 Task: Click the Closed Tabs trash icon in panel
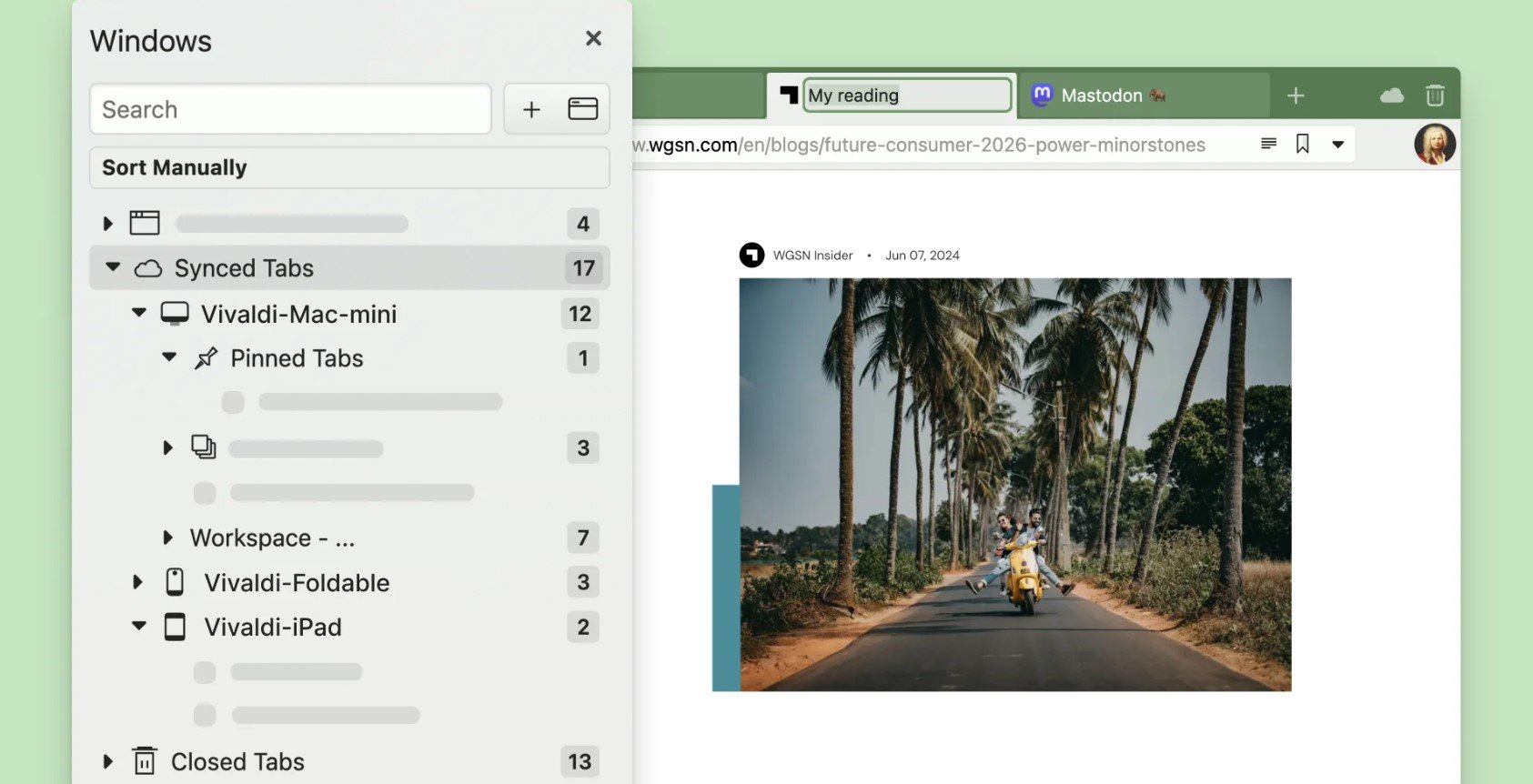pos(144,760)
